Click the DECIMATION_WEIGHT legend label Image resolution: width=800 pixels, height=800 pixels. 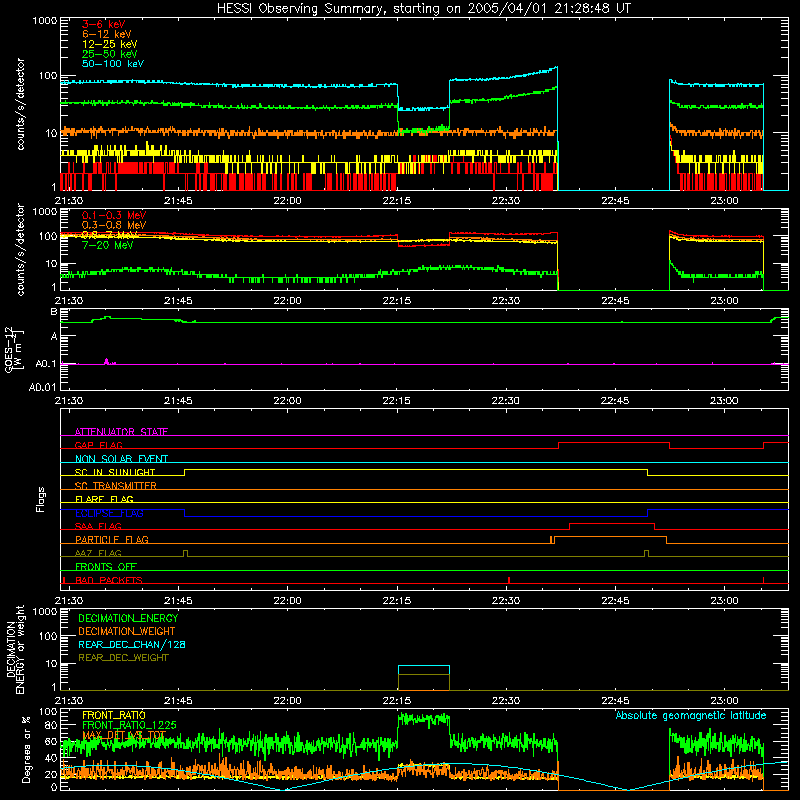(127, 631)
